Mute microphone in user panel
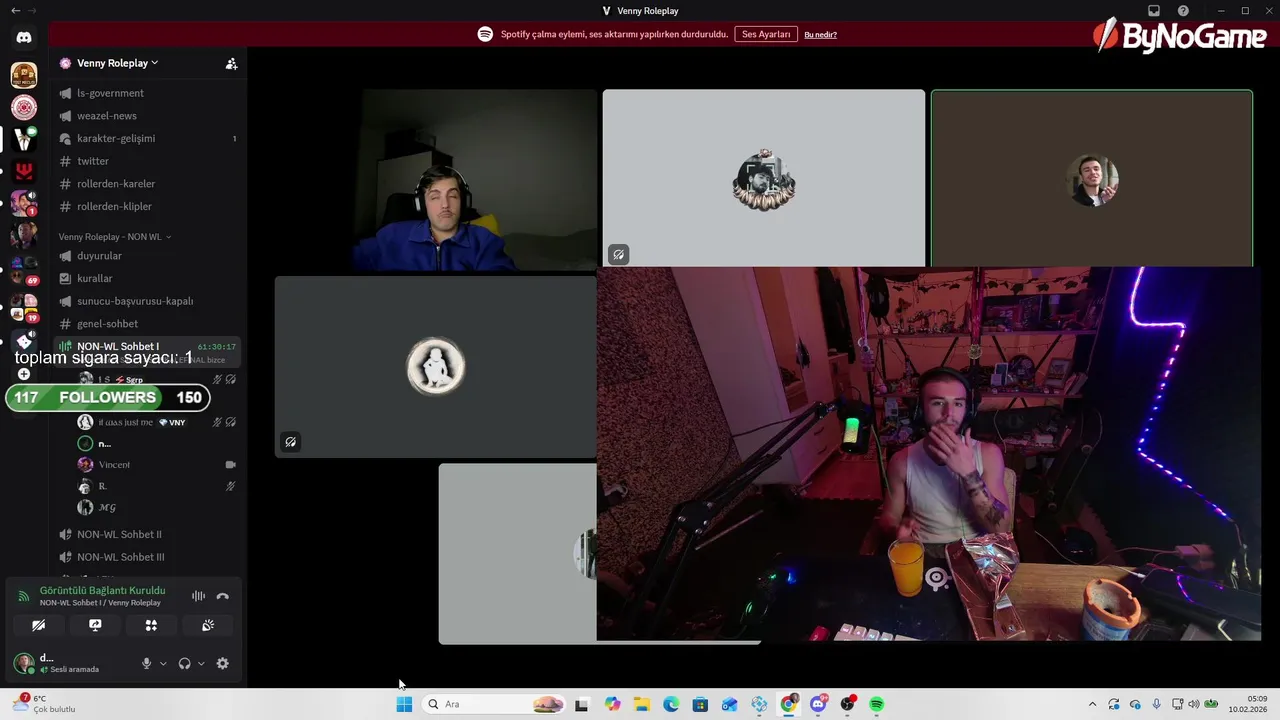 (x=146, y=663)
